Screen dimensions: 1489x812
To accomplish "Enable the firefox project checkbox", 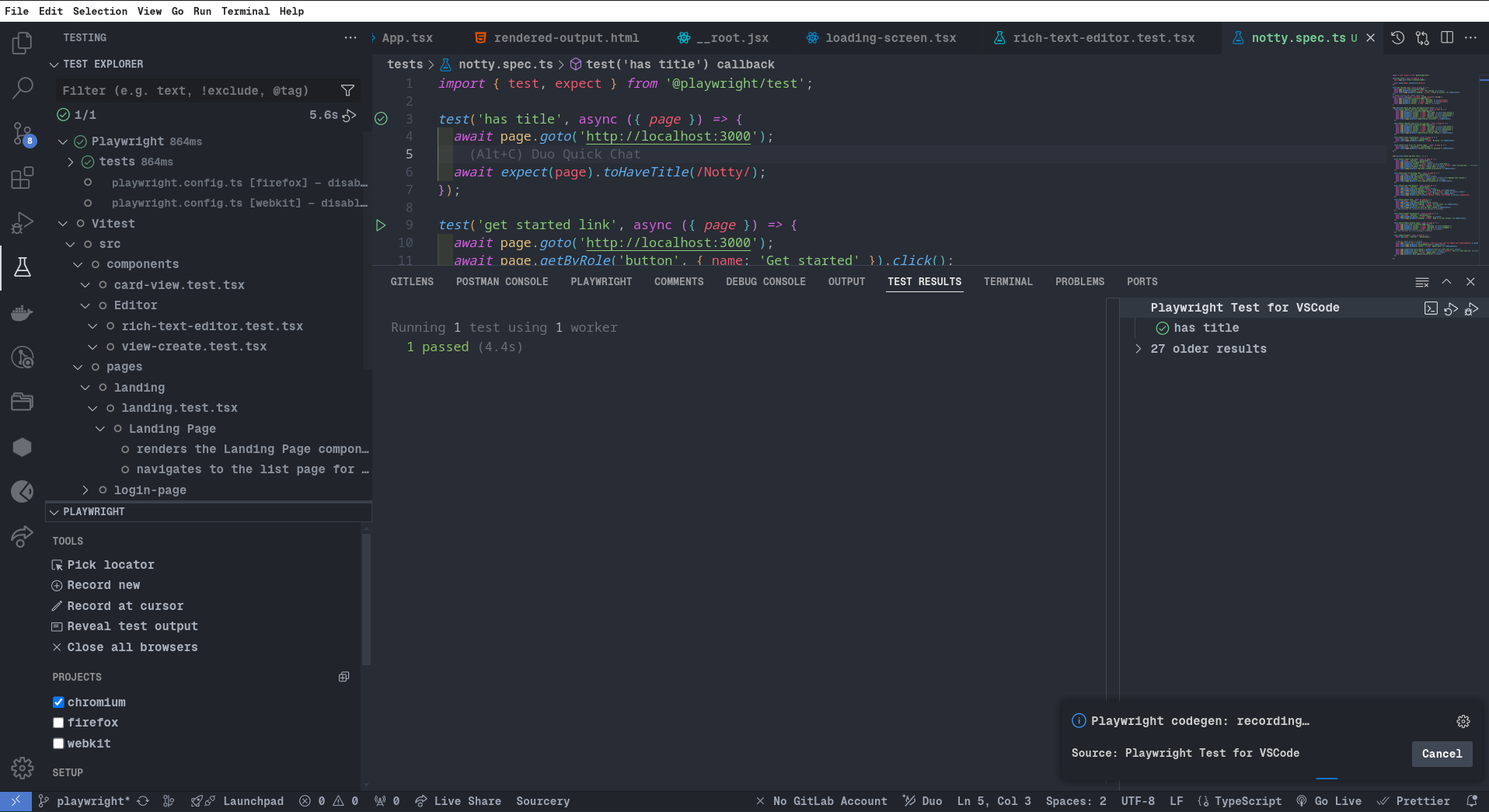I will (58, 723).
